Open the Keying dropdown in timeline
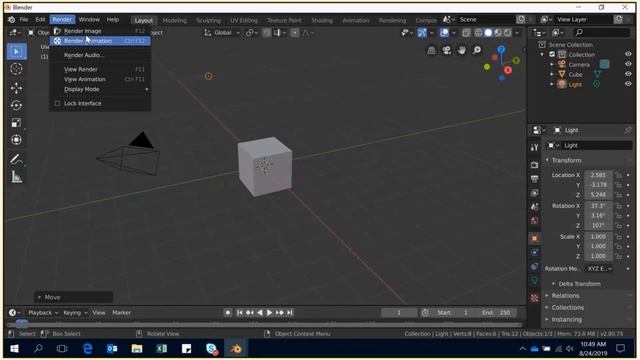Viewport: 640px width, 360px height. pyautogui.click(x=76, y=313)
